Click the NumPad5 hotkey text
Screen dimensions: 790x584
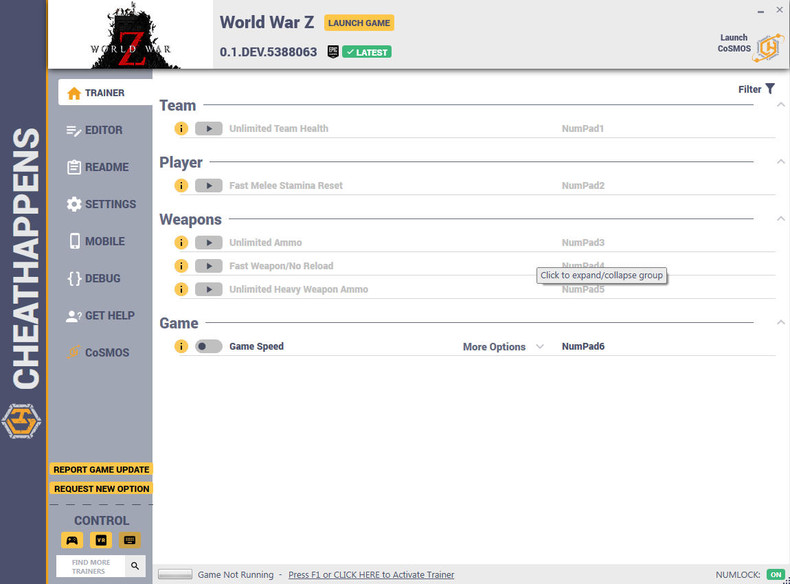point(583,290)
